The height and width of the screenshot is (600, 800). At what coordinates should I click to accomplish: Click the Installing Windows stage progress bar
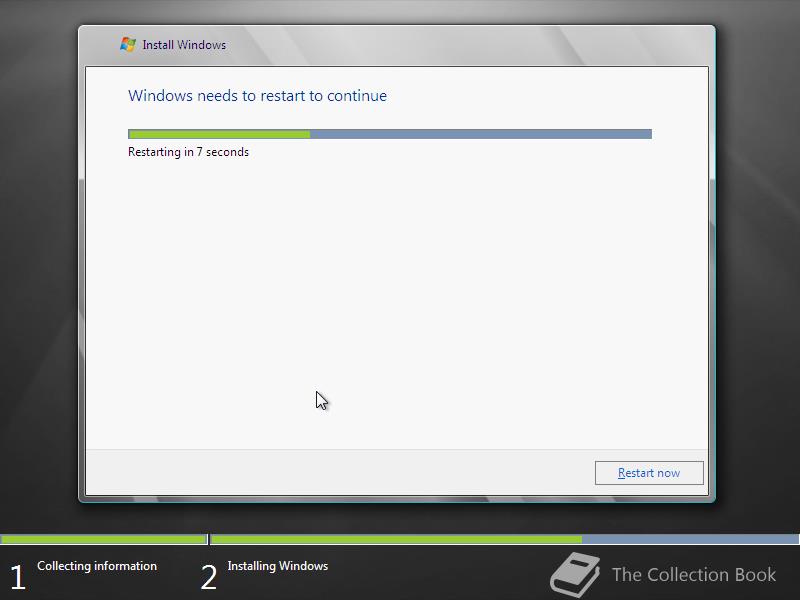pyautogui.click(x=505, y=539)
